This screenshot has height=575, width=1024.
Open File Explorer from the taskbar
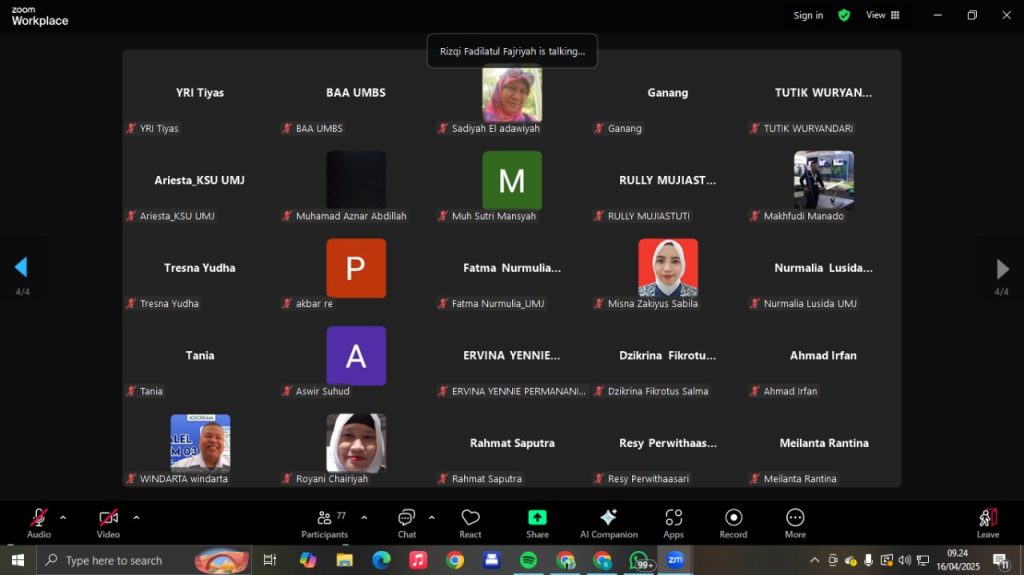[344, 560]
